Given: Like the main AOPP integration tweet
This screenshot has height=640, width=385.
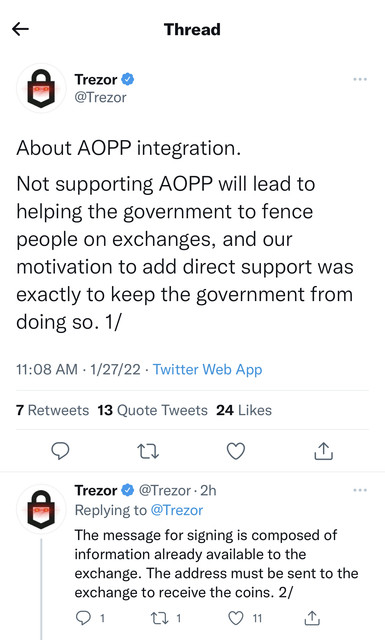Looking at the screenshot, I should tap(236, 451).
